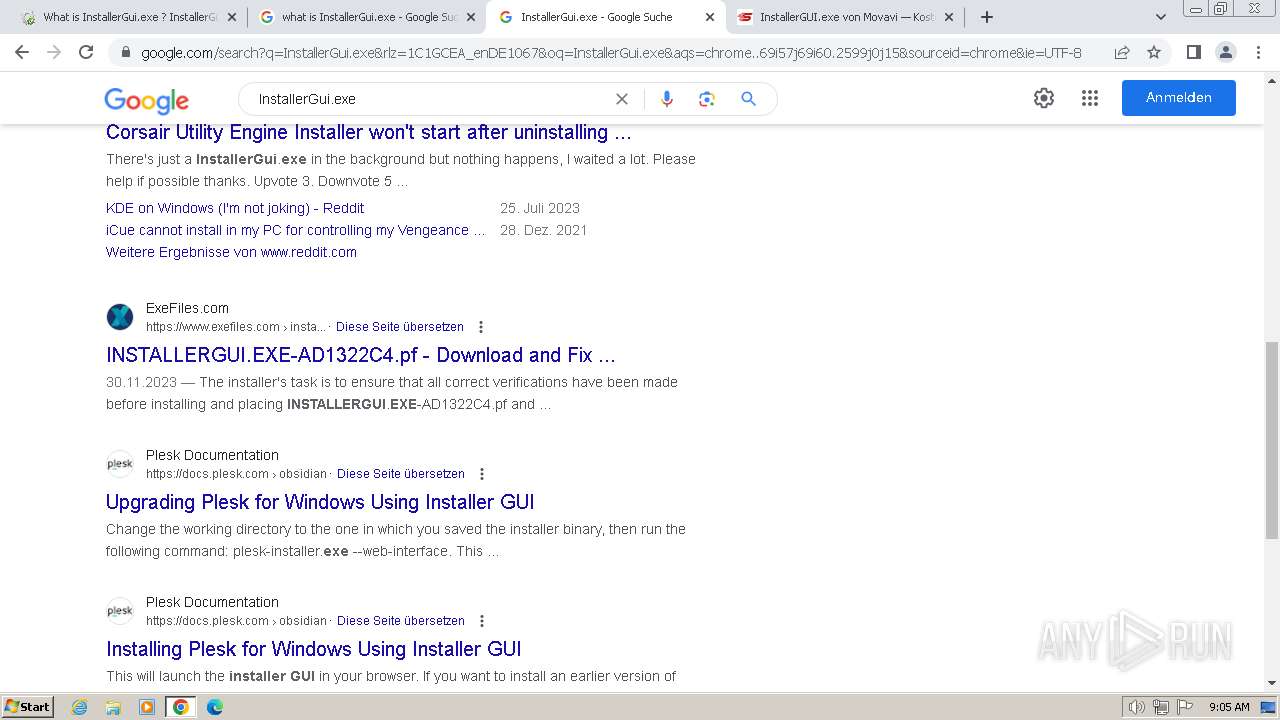Open Corsair Utility Engine Installer result
The height and width of the screenshot is (720, 1280).
[x=369, y=132]
